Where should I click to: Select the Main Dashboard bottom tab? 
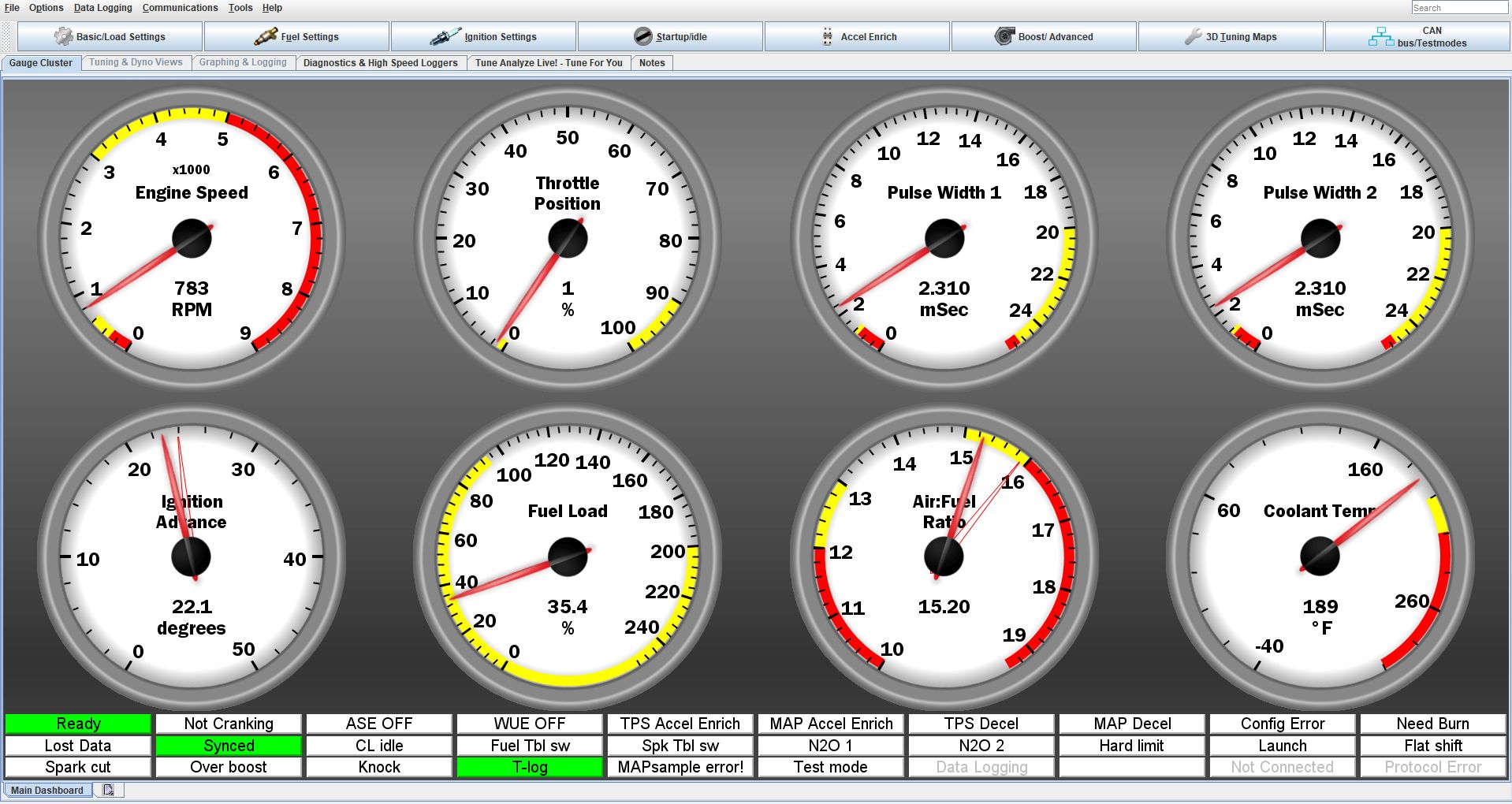point(47,790)
